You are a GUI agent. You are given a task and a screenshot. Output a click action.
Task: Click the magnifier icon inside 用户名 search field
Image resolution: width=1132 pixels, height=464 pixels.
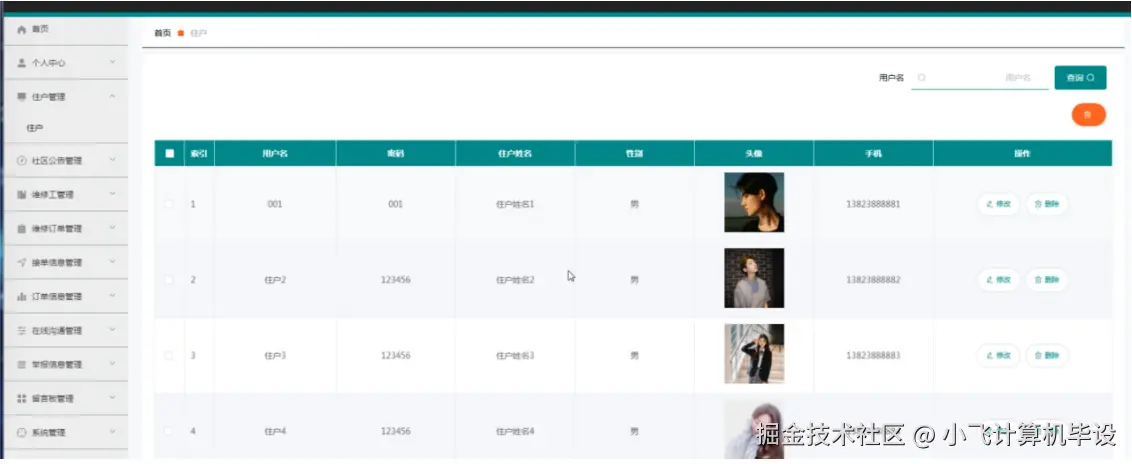pyautogui.click(x=922, y=78)
